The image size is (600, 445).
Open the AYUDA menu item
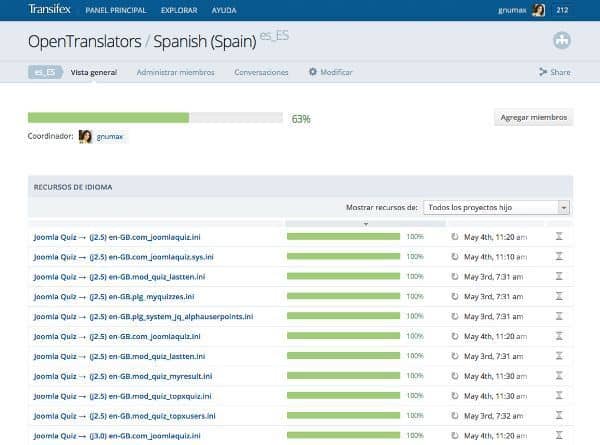coord(224,10)
